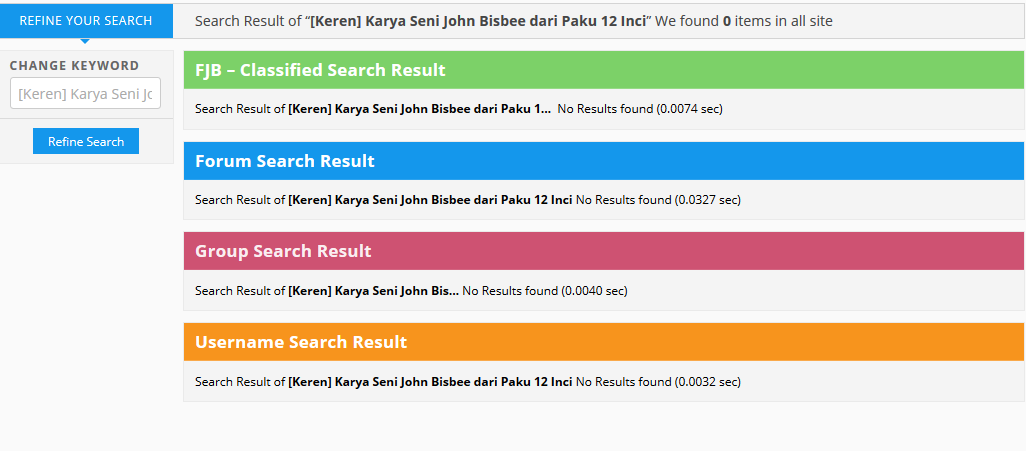Click the small blue arrow under Refine Your Search
1026x451 pixels.
(85, 41)
